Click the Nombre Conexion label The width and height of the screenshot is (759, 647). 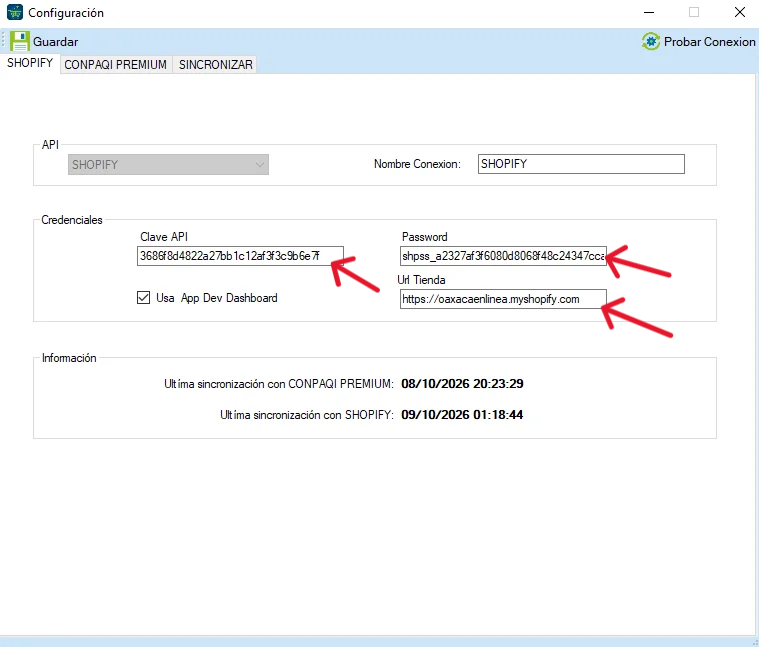[417, 164]
